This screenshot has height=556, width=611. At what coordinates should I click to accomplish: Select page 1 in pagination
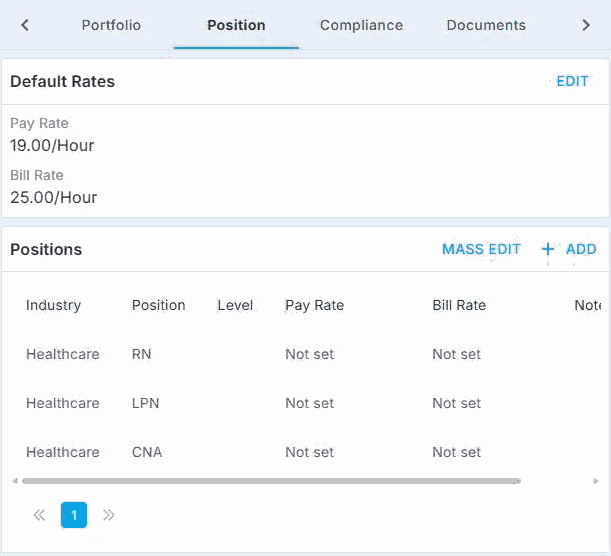point(74,515)
